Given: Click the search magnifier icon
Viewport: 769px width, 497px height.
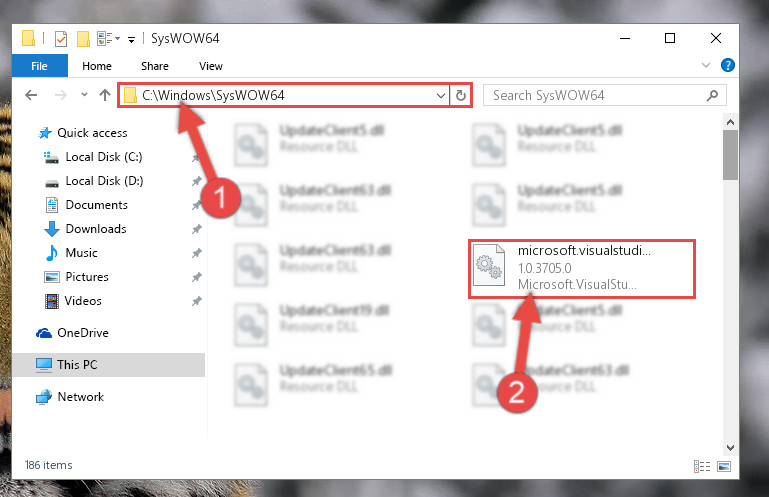Looking at the screenshot, I should [712, 95].
